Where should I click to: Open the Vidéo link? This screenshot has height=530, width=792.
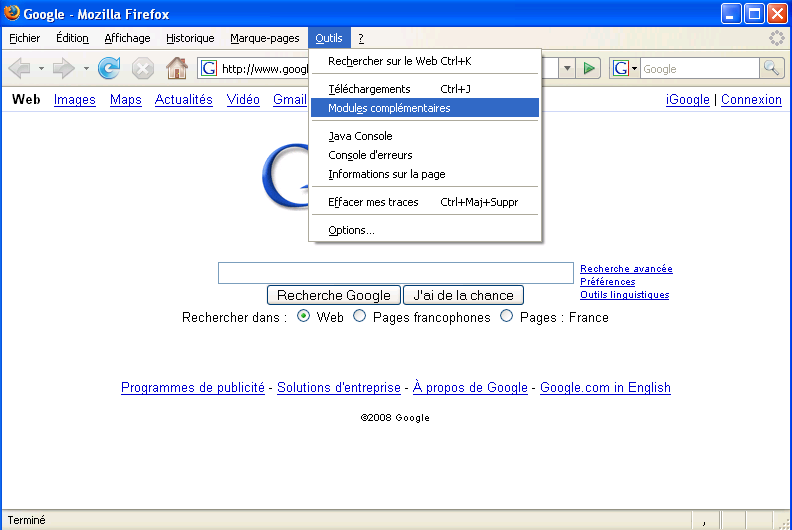[243, 100]
